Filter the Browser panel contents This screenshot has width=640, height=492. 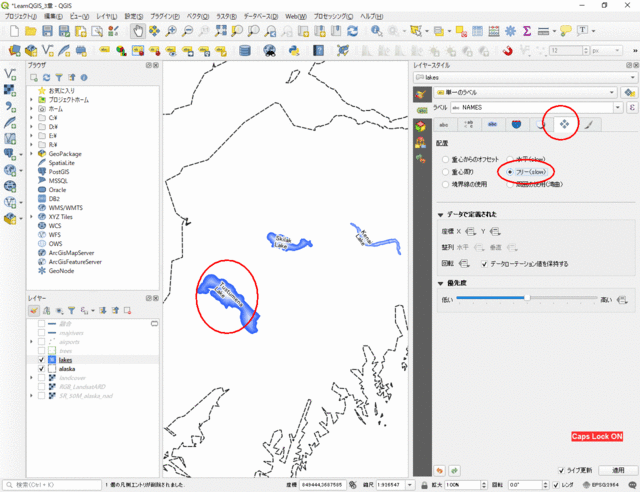click(x=59, y=78)
